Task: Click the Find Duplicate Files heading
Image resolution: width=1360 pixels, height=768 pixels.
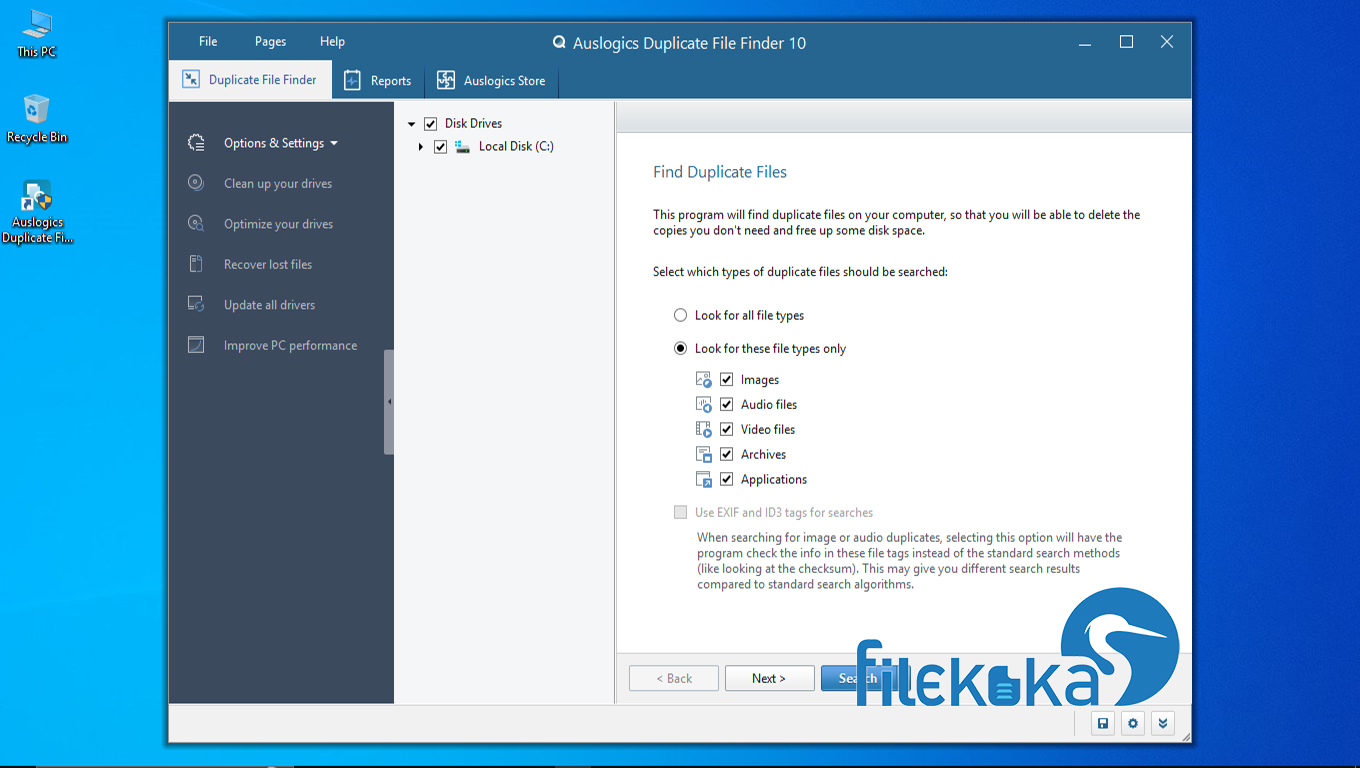Action: click(x=720, y=172)
